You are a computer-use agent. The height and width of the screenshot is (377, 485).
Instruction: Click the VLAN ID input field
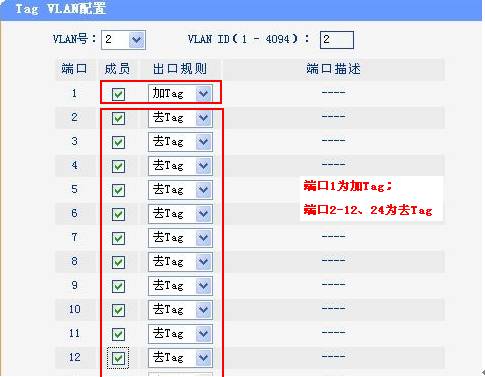pos(337,40)
